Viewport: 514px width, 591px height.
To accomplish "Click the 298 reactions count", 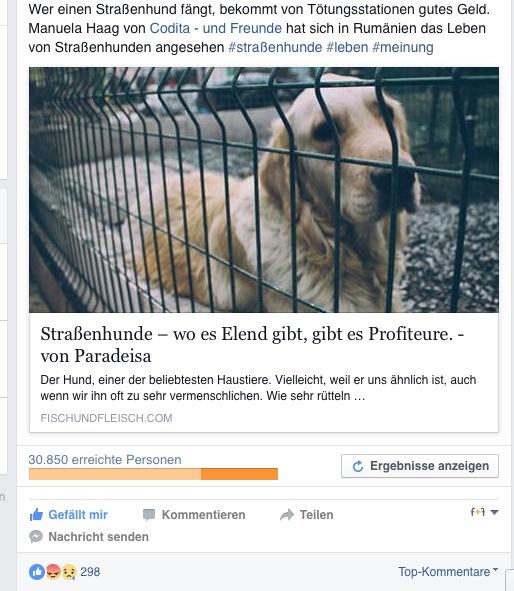I will click(90, 572).
